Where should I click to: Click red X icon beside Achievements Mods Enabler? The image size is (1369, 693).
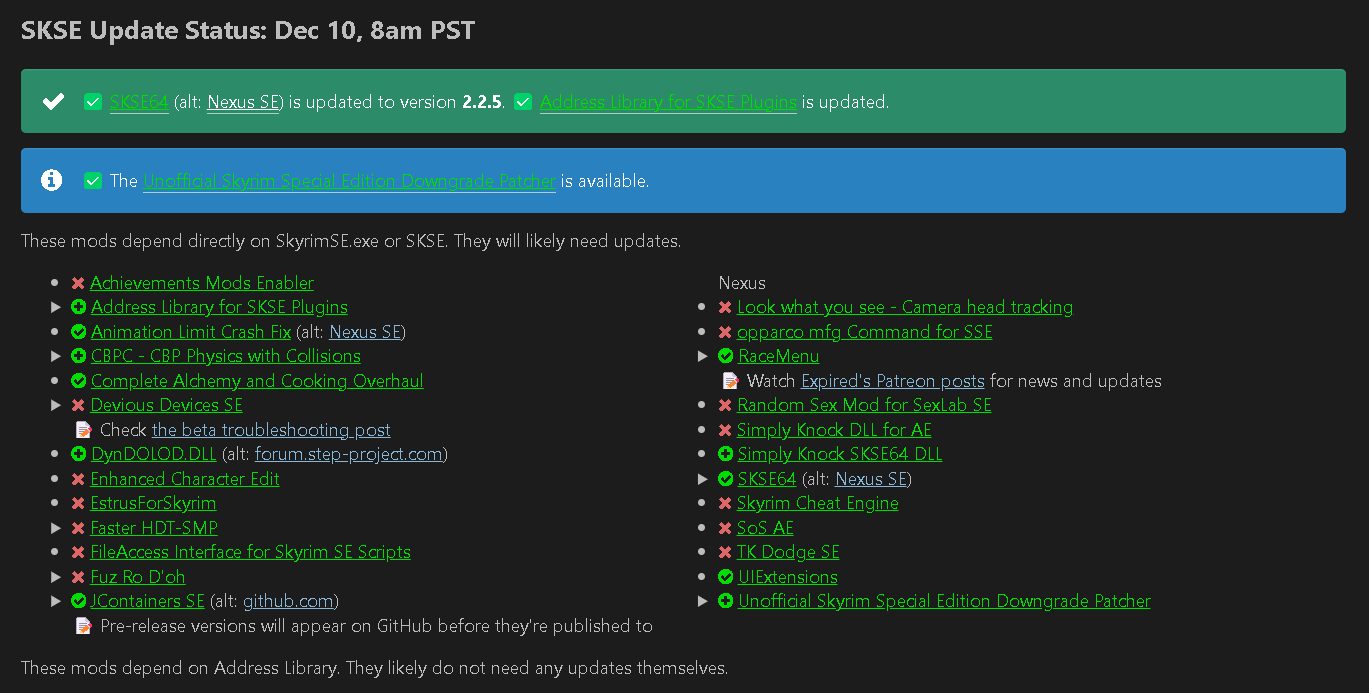[78, 283]
